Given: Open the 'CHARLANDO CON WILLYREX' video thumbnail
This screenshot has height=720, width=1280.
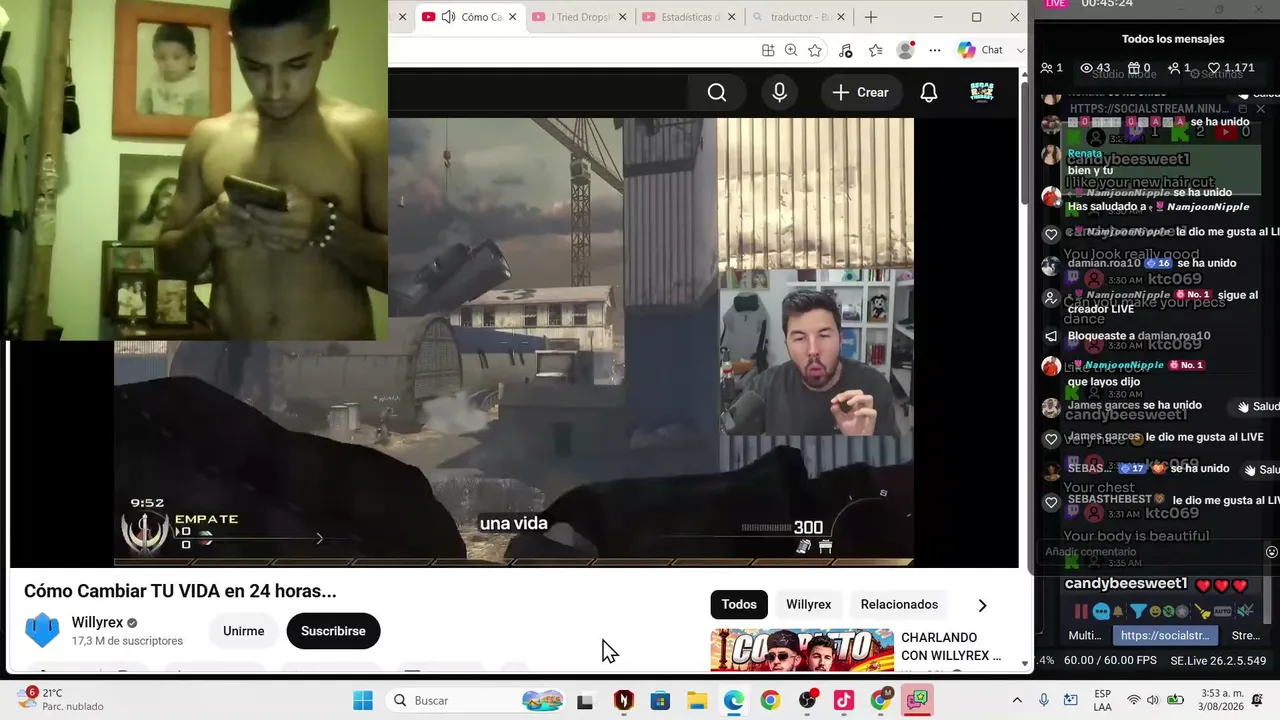Looking at the screenshot, I should [x=802, y=650].
